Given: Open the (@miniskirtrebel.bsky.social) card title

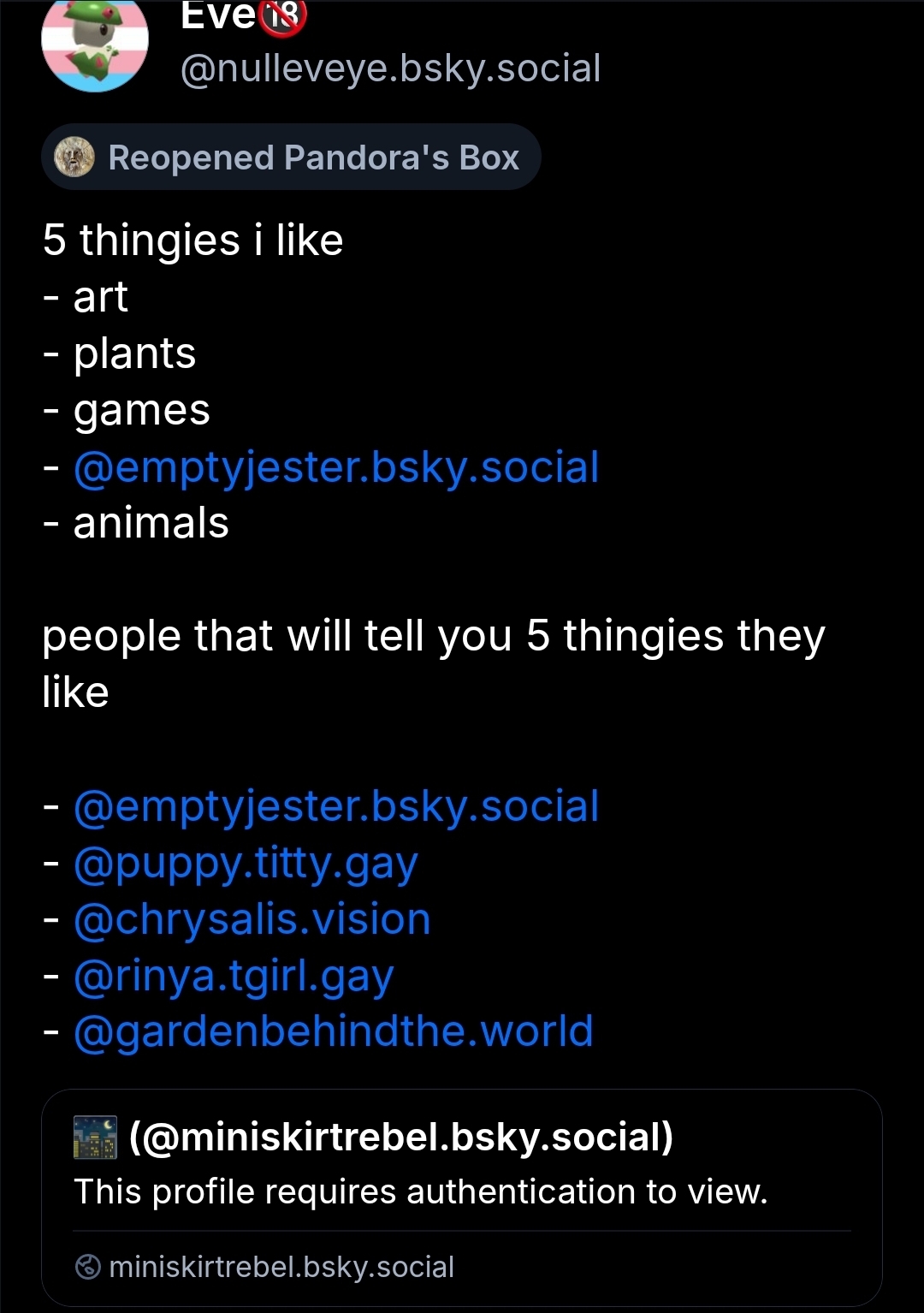Looking at the screenshot, I should 401,1138.
